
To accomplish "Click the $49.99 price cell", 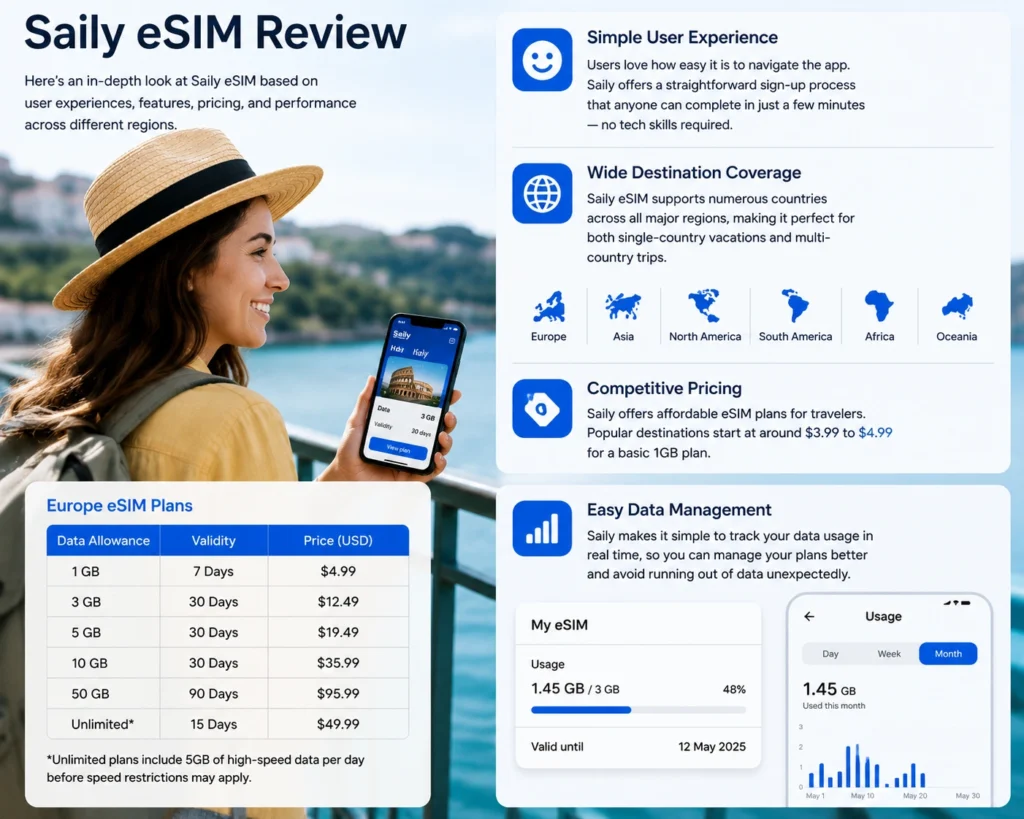I will point(338,724).
